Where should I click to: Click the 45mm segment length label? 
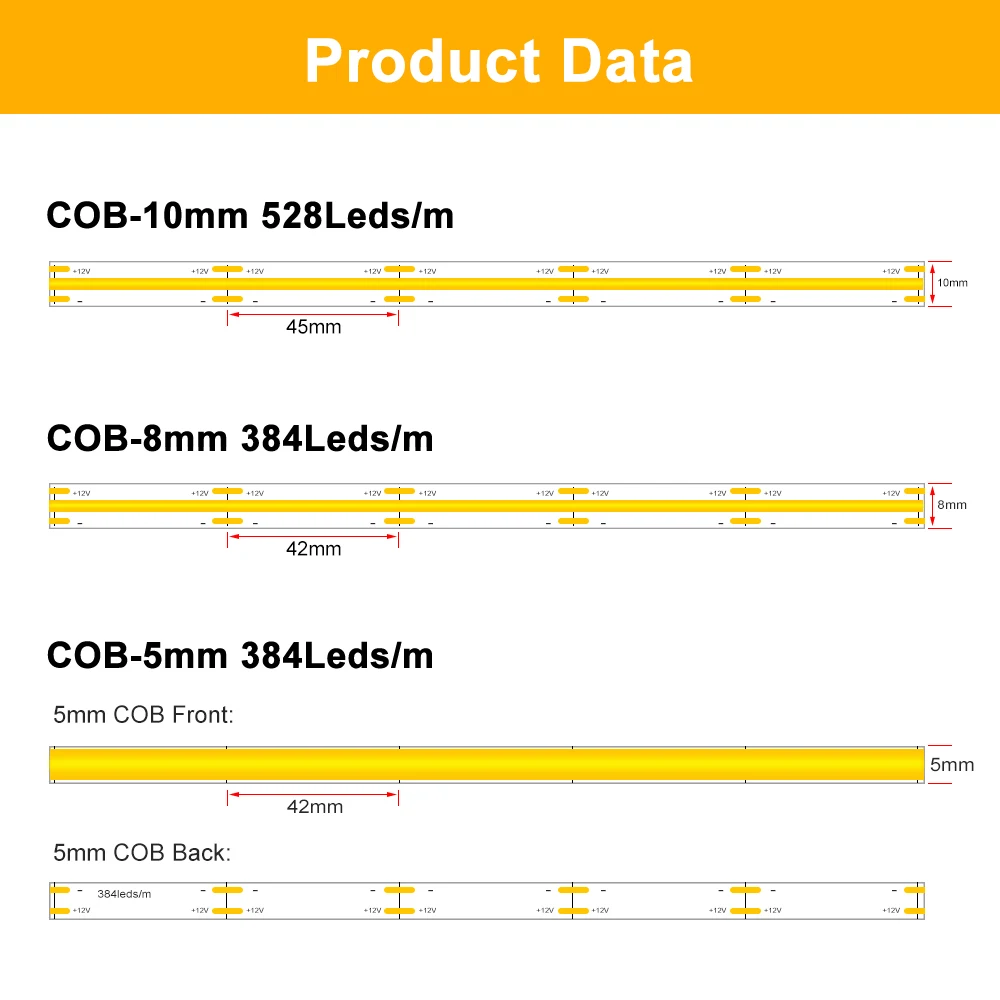(x=313, y=327)
